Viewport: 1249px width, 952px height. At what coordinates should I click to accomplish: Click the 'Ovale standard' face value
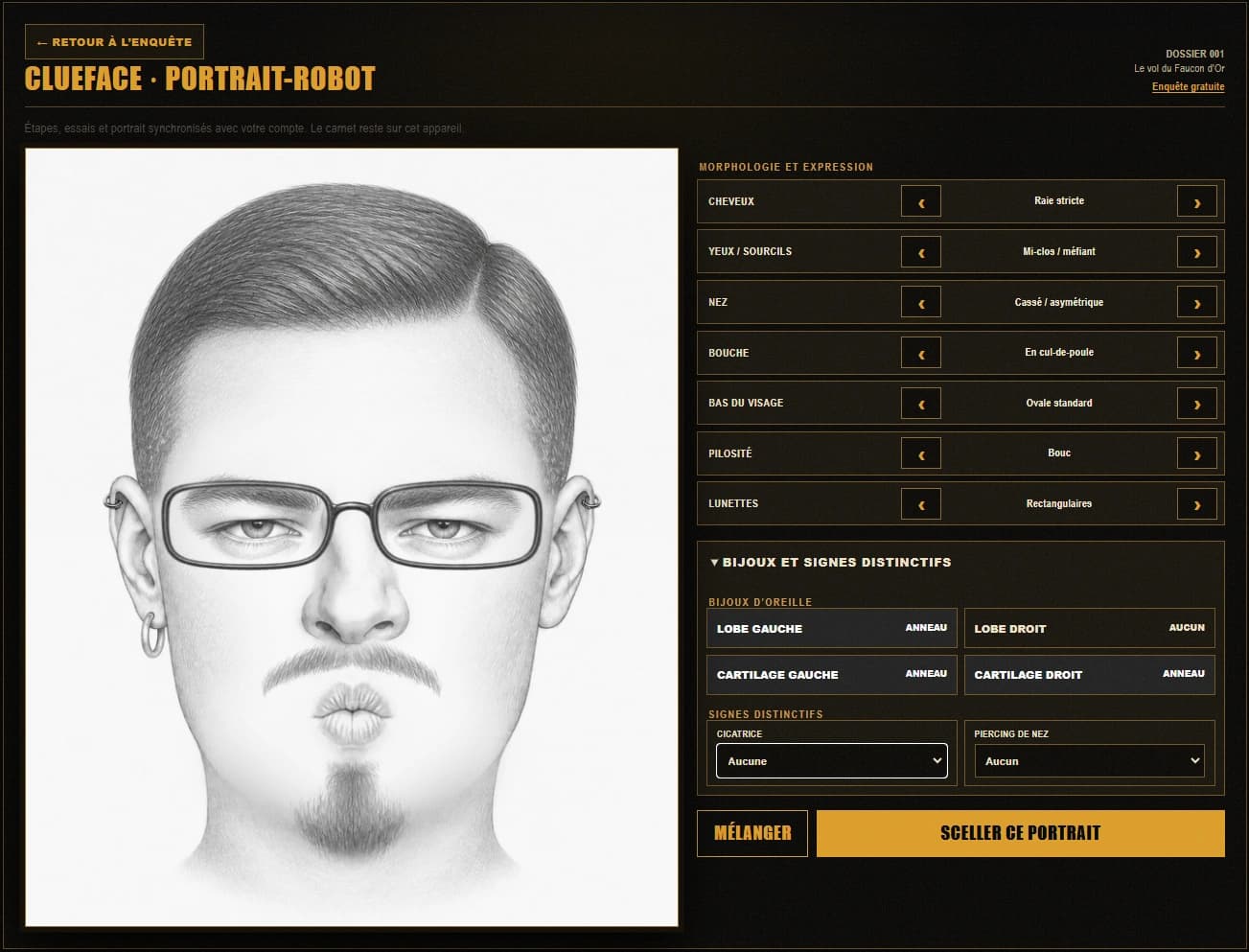pos(1059,403)
